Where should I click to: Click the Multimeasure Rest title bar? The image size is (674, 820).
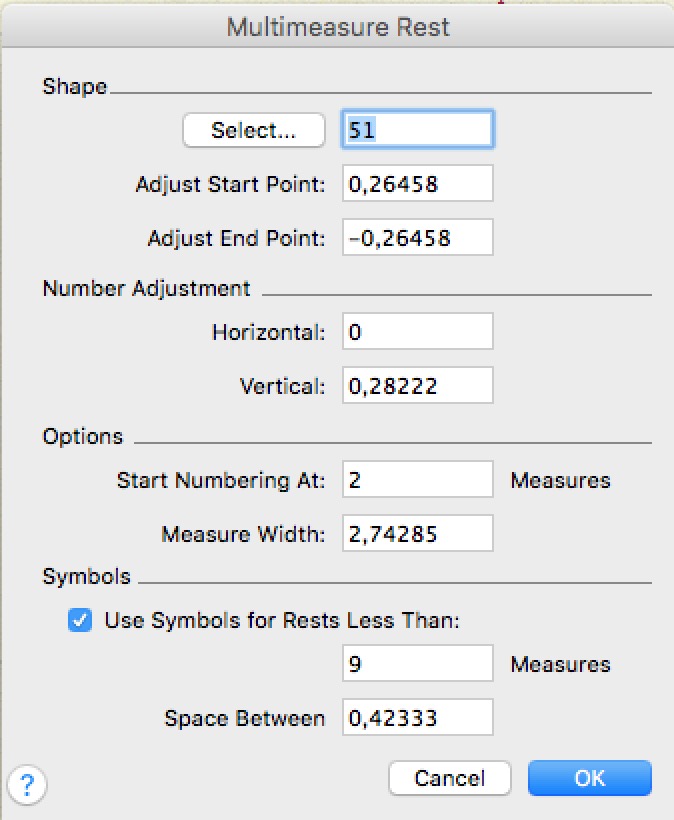[337, 26]
